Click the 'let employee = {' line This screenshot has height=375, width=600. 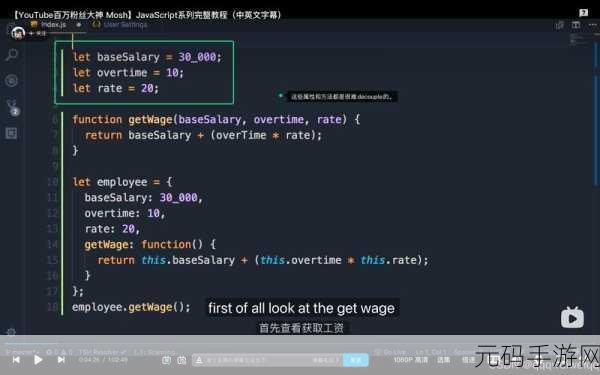(x=122, y=182)
